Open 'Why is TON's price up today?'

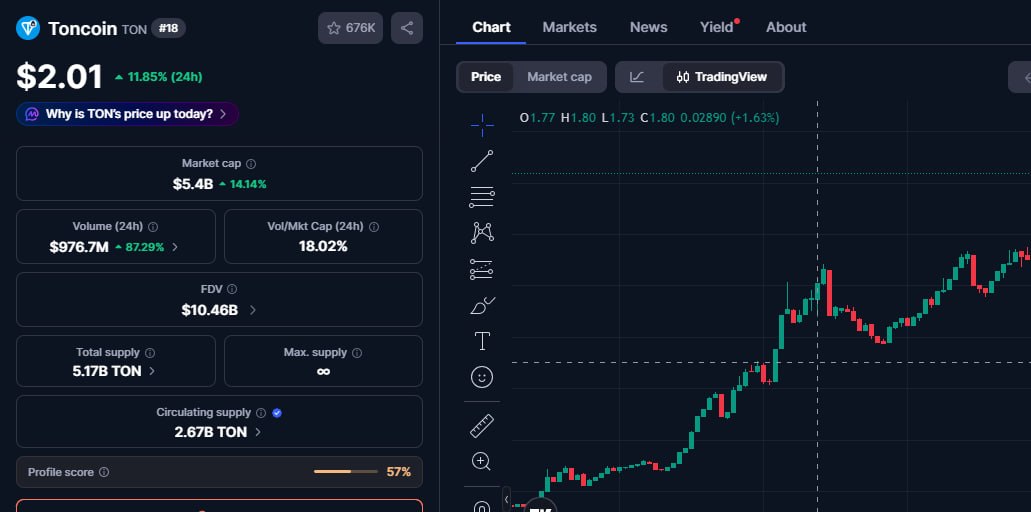tap(128, 114)
